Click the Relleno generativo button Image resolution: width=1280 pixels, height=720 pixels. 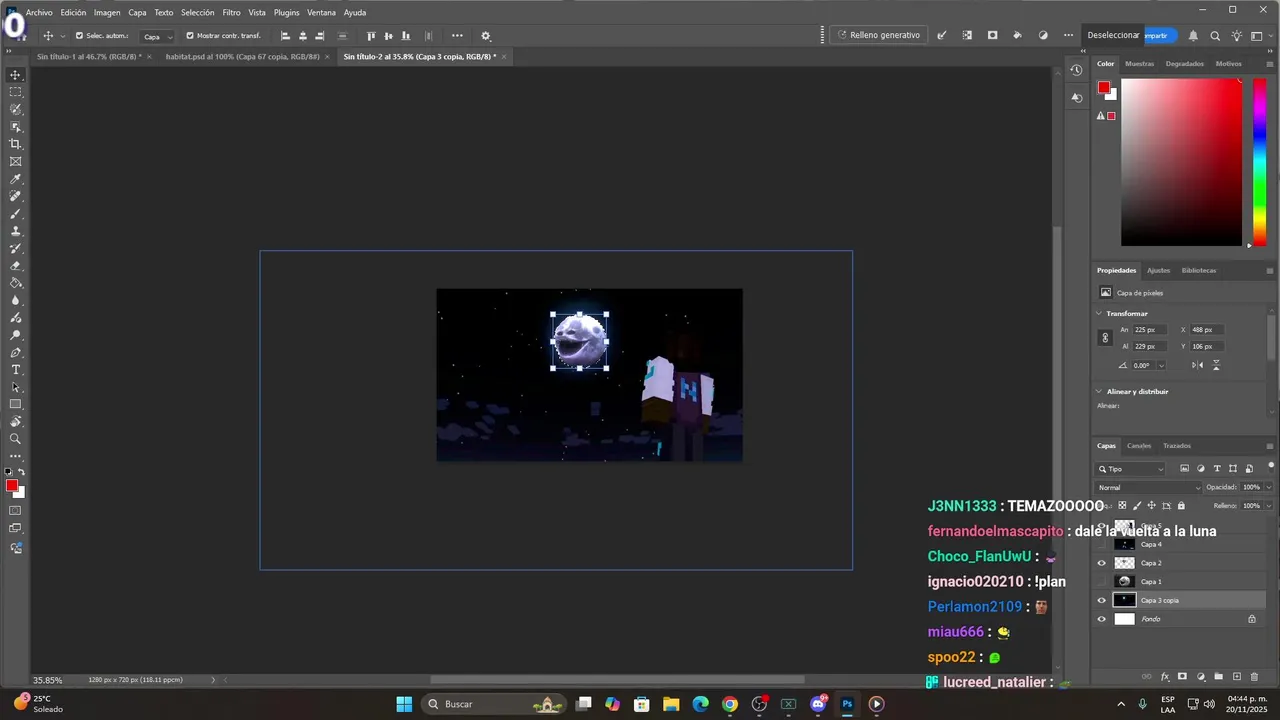click(x=878, y=35)
